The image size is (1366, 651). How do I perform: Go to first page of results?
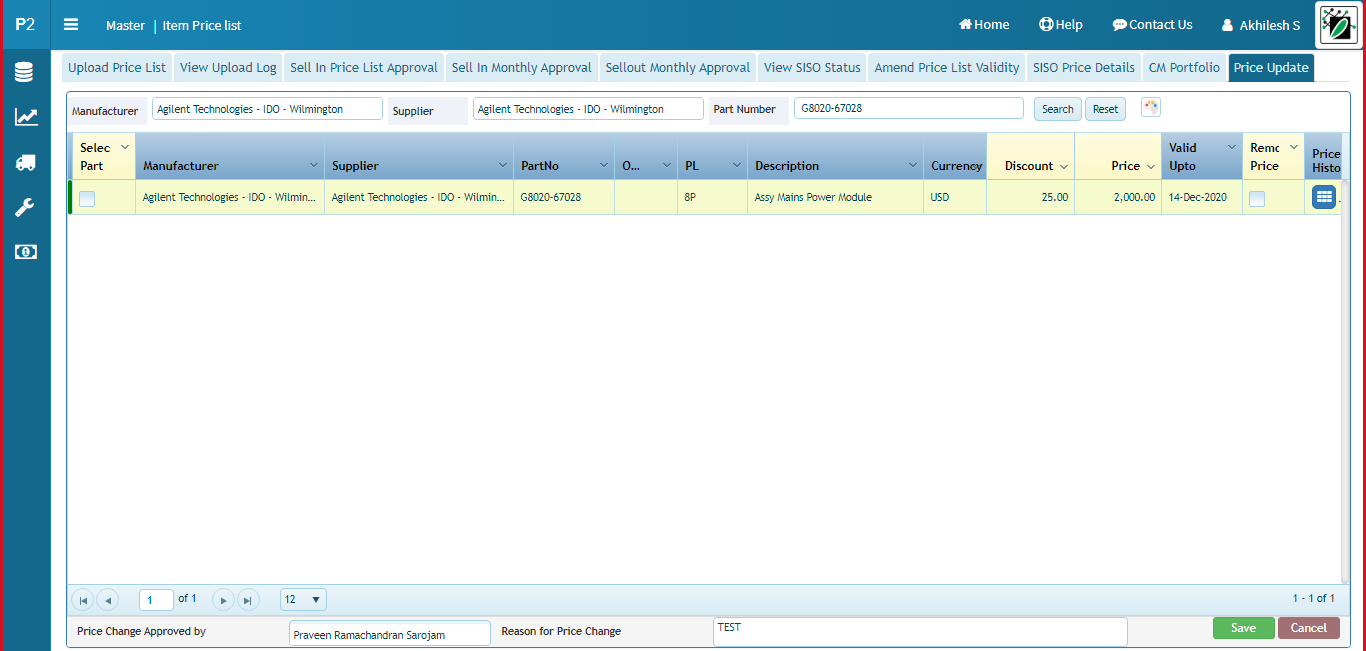point(83,600)
